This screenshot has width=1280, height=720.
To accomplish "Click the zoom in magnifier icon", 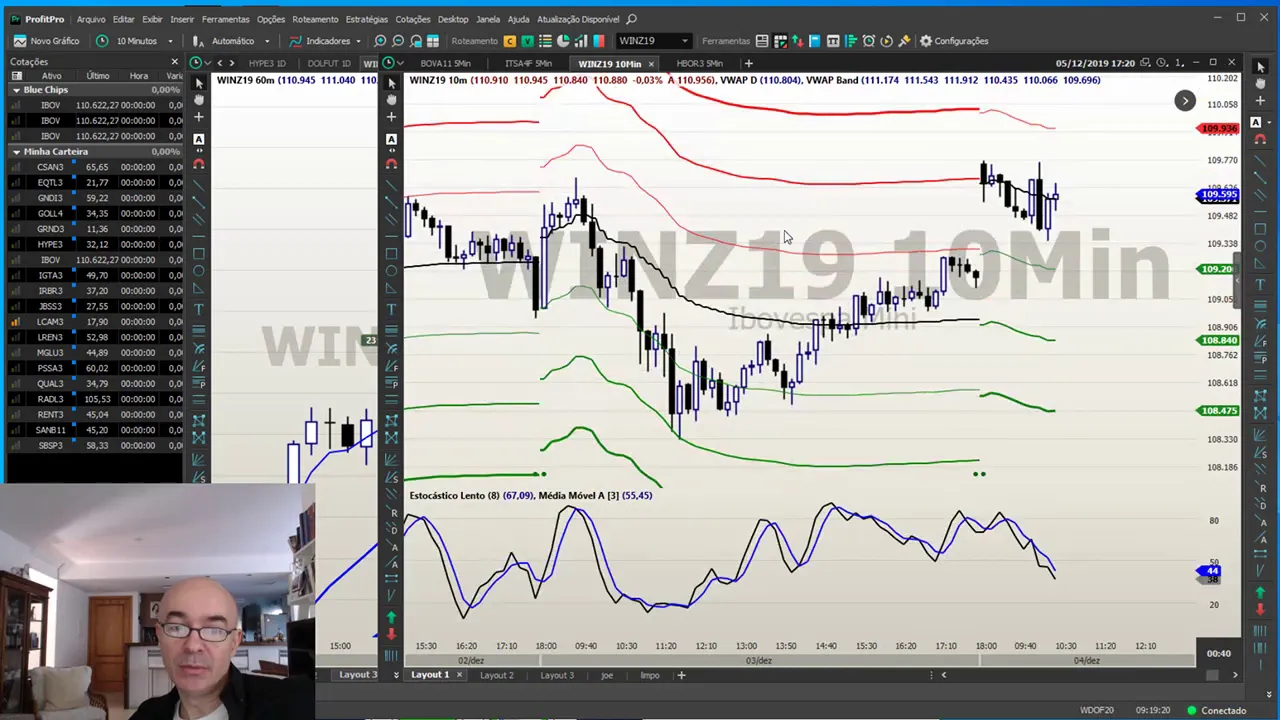I will pyautogui.click(x=380, y=41).
